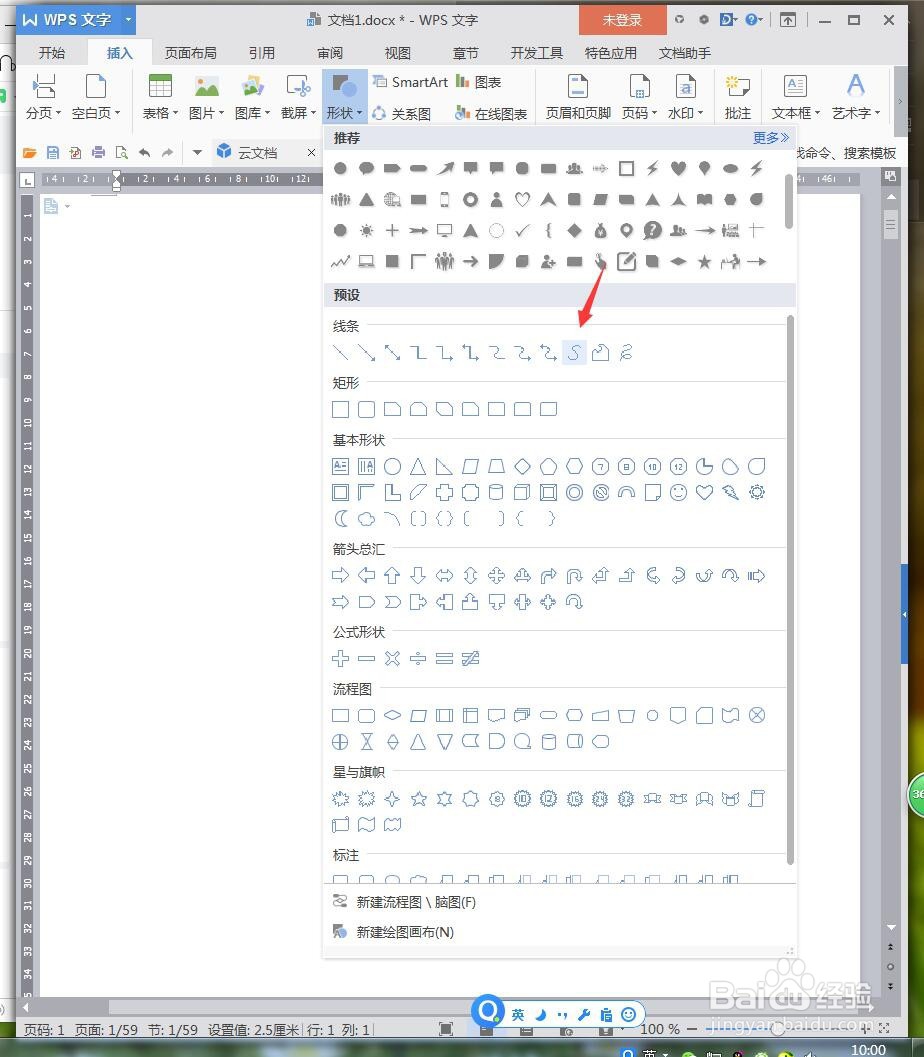924x1057 pixels.
Task: Click the document vertical scrollbar thumb
Action: (891, 224)
